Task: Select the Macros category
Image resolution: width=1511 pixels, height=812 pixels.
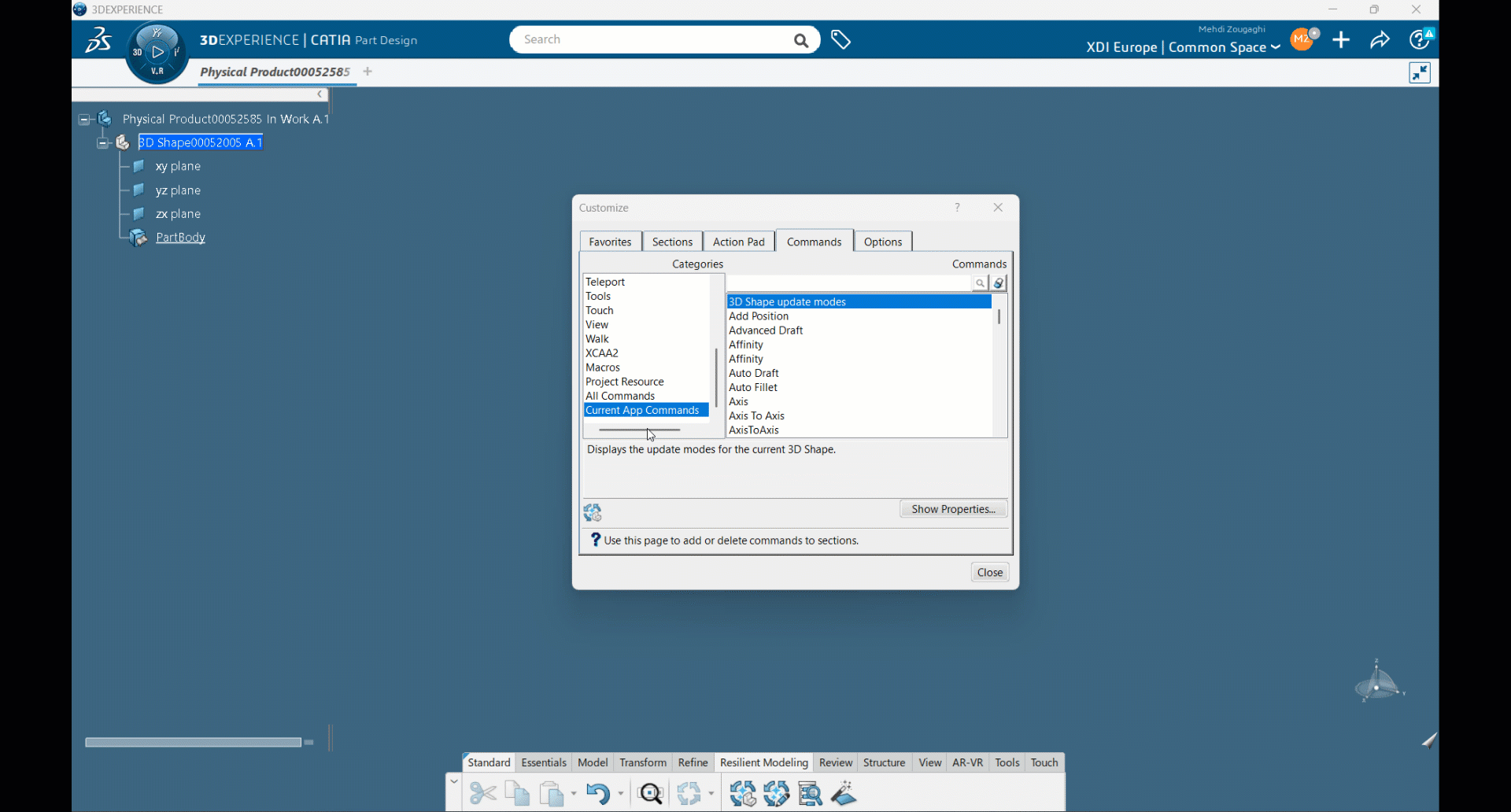Action: click(x=603, y=367)
